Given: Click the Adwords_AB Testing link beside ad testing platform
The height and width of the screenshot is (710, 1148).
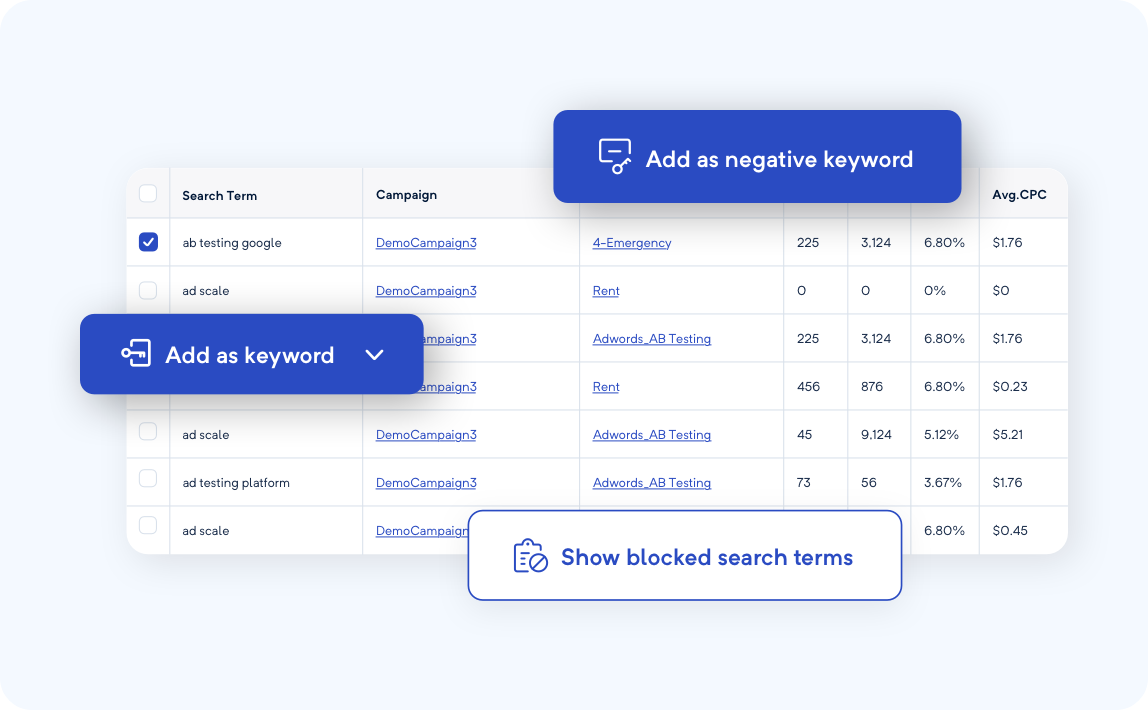Looking at the screenshot, I should 652,481.
